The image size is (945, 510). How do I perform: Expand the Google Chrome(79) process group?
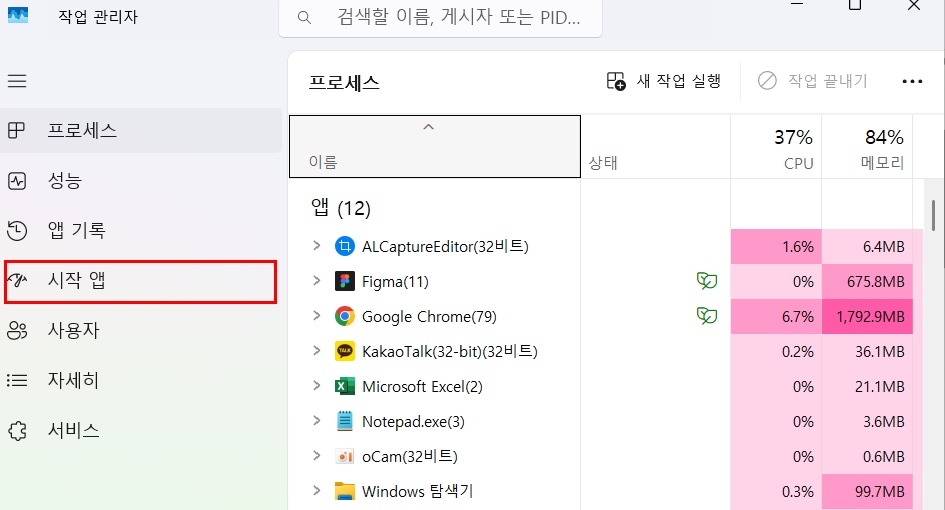[x=316, y=315]
